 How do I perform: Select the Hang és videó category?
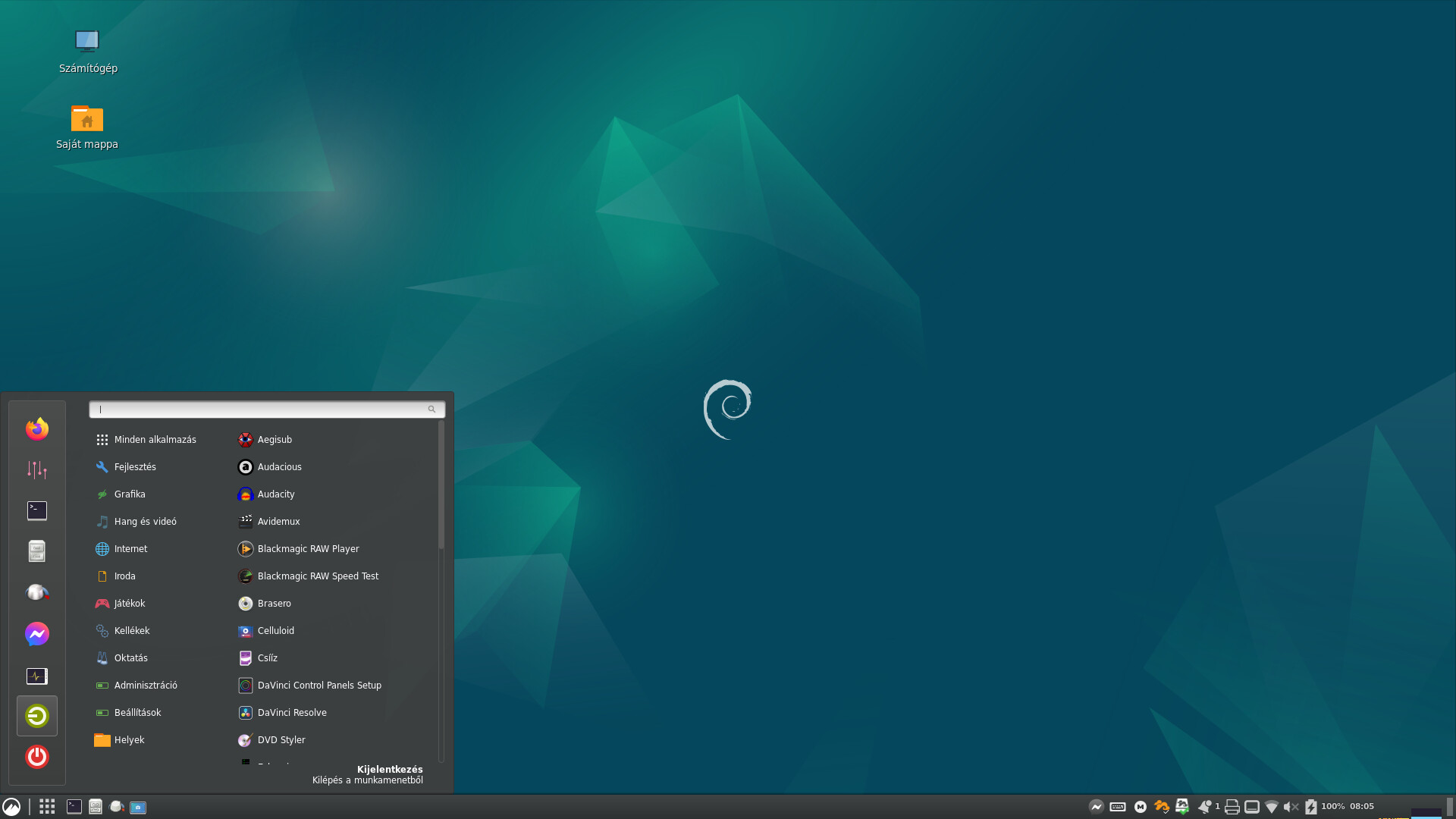coord(145,522)
